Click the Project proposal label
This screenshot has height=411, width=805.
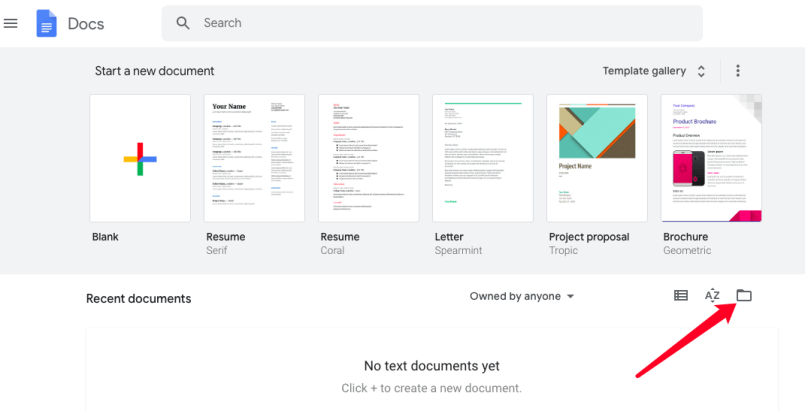point(589,237)
